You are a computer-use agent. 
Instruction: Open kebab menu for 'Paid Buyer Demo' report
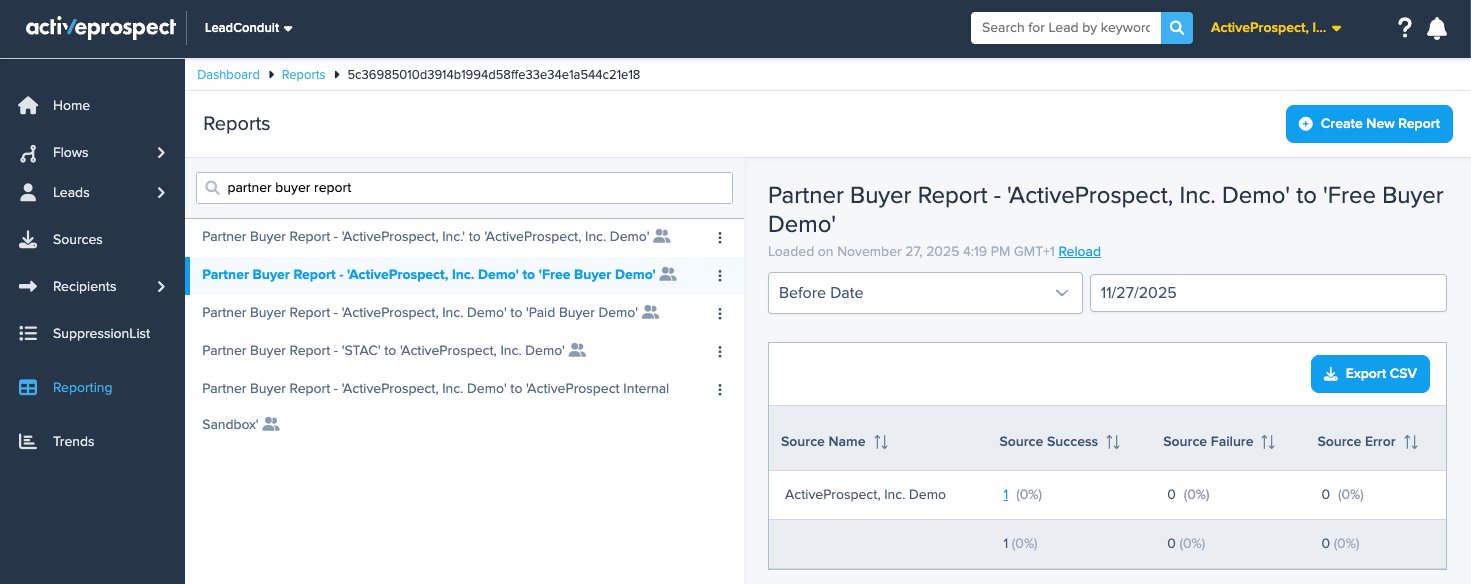click(720, 313)
